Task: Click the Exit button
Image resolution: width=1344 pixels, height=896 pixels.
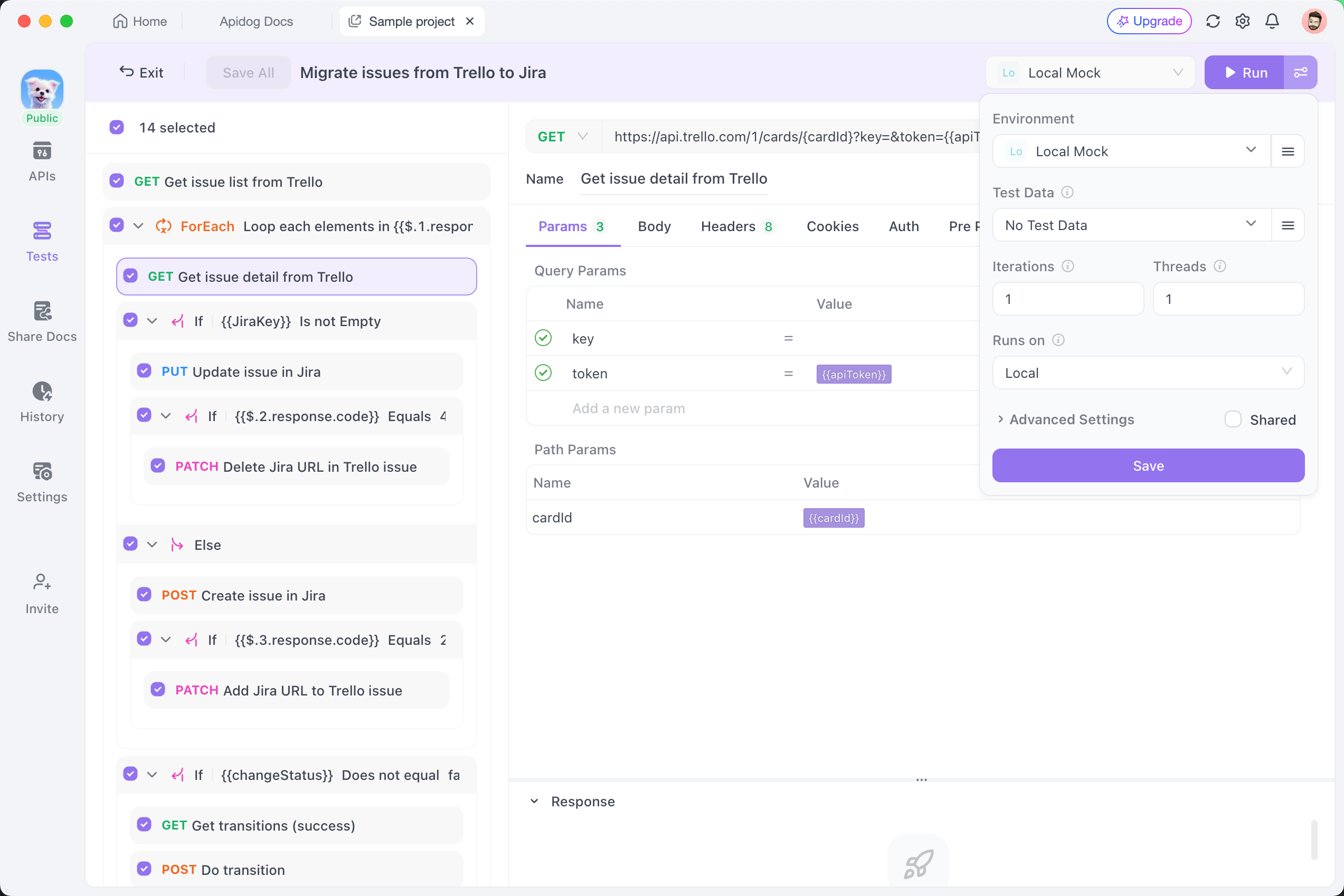Action: (141, 73)
